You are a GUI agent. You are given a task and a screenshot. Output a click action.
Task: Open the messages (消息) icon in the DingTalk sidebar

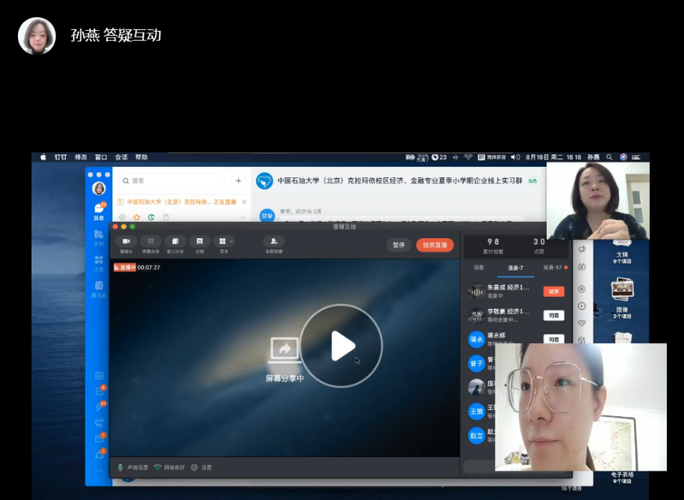pos(99,211)
